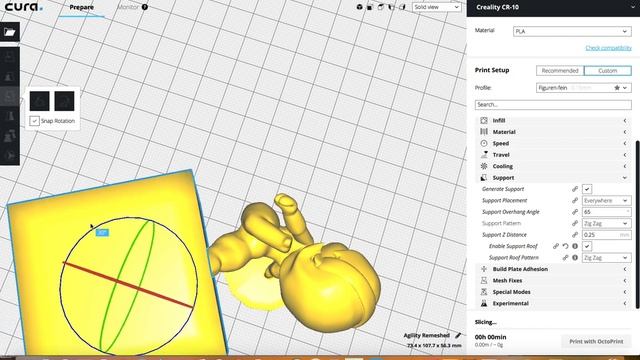Select the Support Blocker tool
Image resolution: width=640 pixels, height=360 pixels.
pos(10,156)
